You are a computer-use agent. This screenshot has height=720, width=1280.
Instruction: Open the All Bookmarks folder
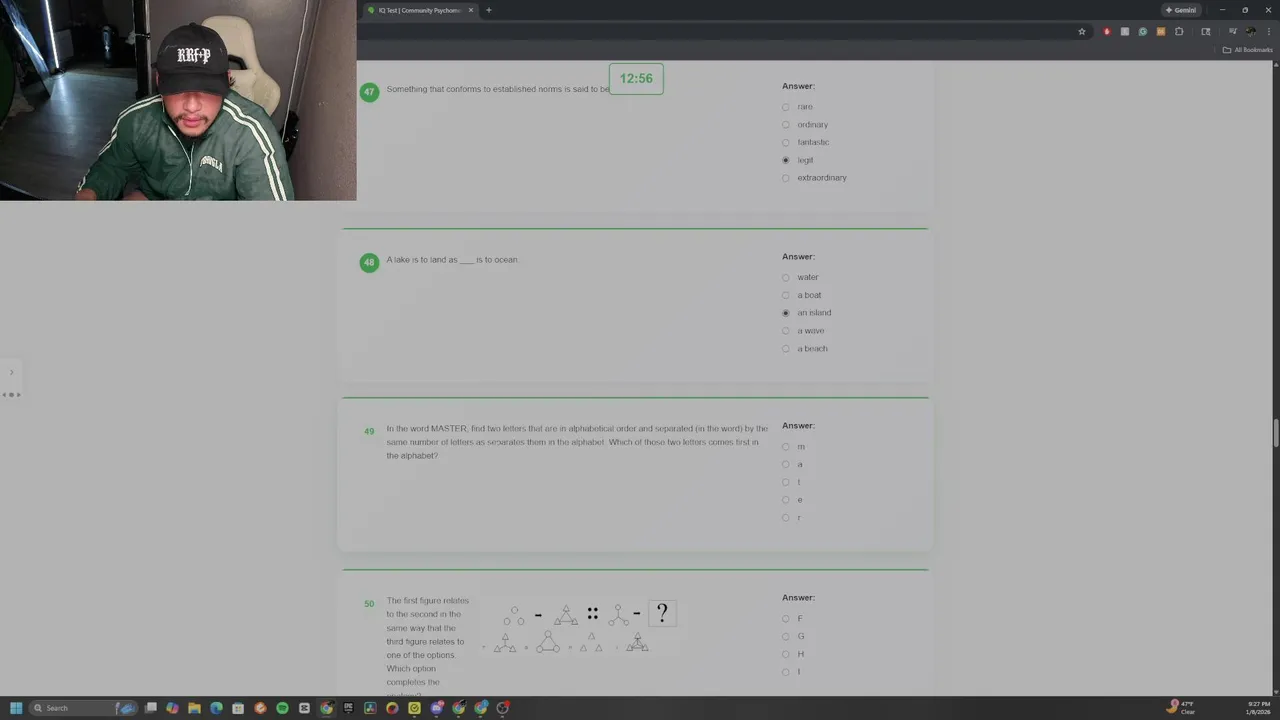coord(1247,50)
